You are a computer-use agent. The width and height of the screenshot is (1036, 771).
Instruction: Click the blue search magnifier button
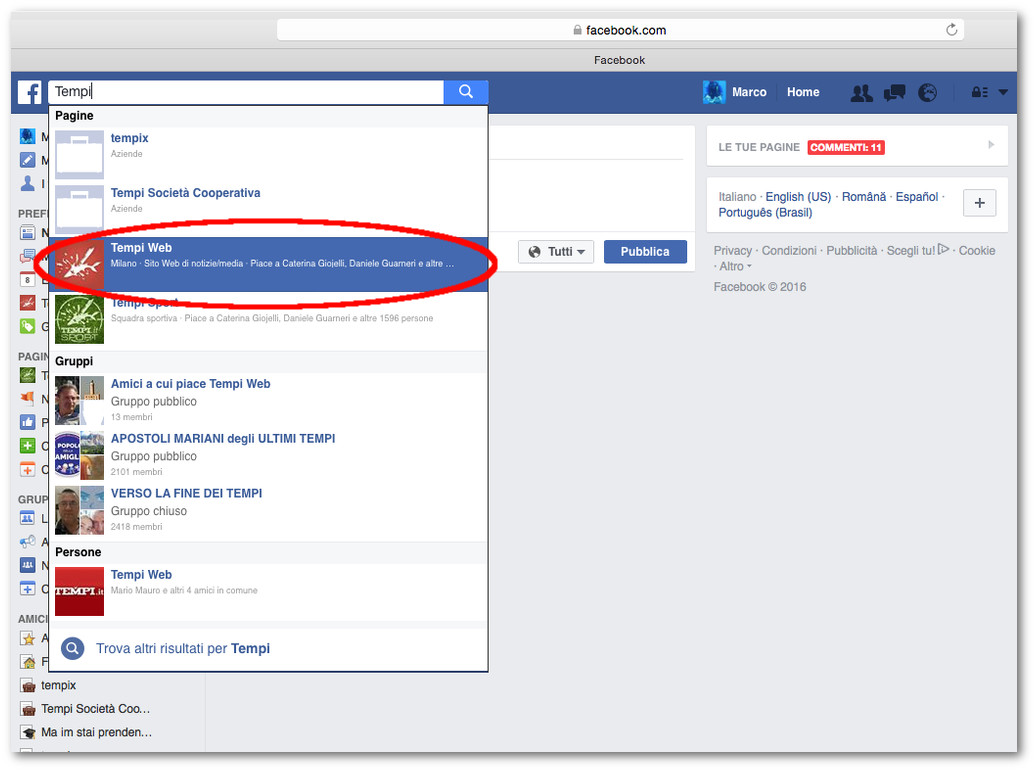[465, 91]
